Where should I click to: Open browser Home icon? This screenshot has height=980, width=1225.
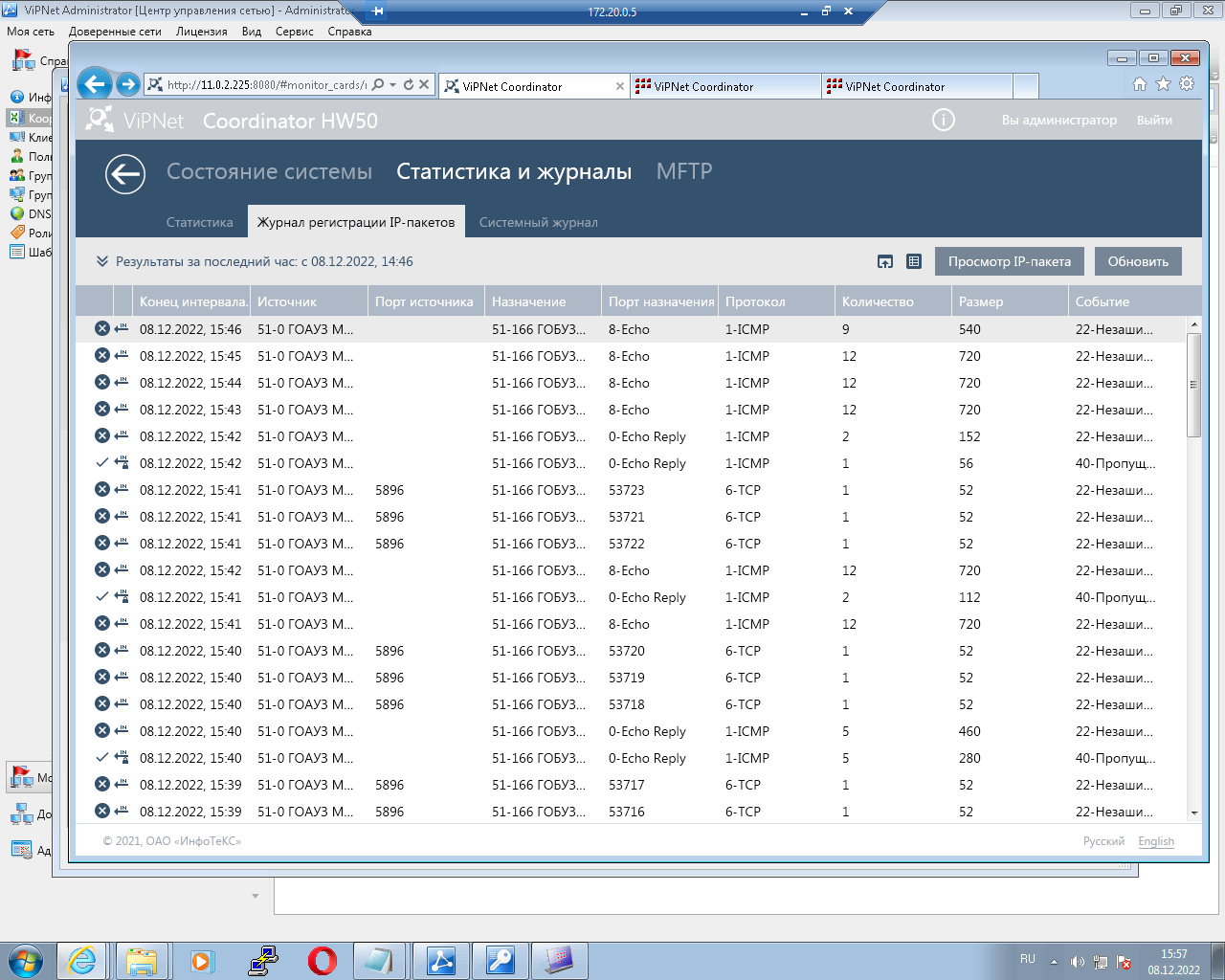1139,84
